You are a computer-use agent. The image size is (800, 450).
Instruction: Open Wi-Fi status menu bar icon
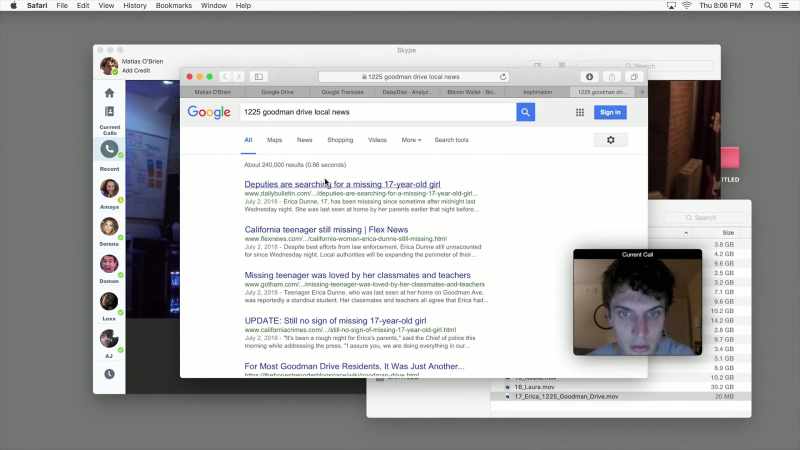tap(687, 6)
